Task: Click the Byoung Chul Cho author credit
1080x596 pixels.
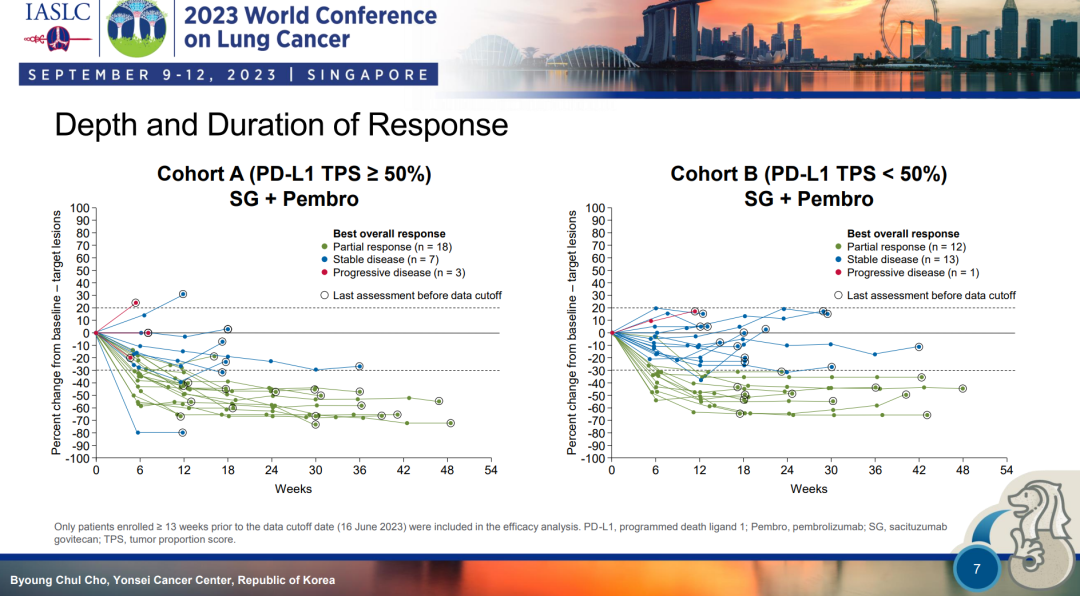Action: tap(172, 581)
